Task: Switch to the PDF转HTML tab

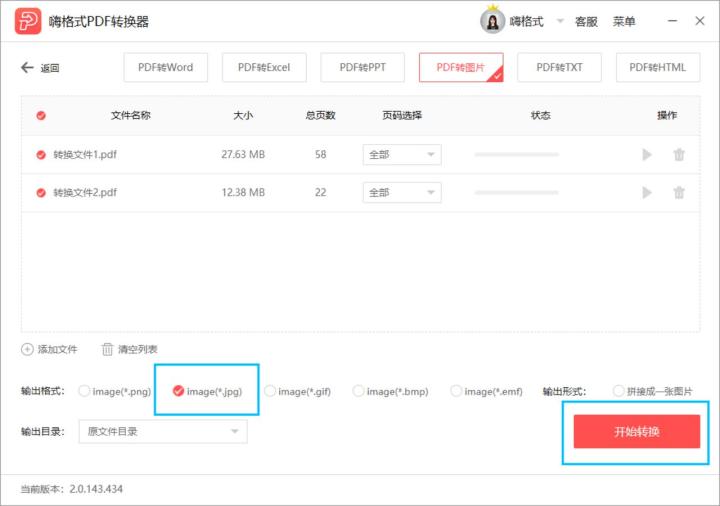Action: tap(658, 67)
